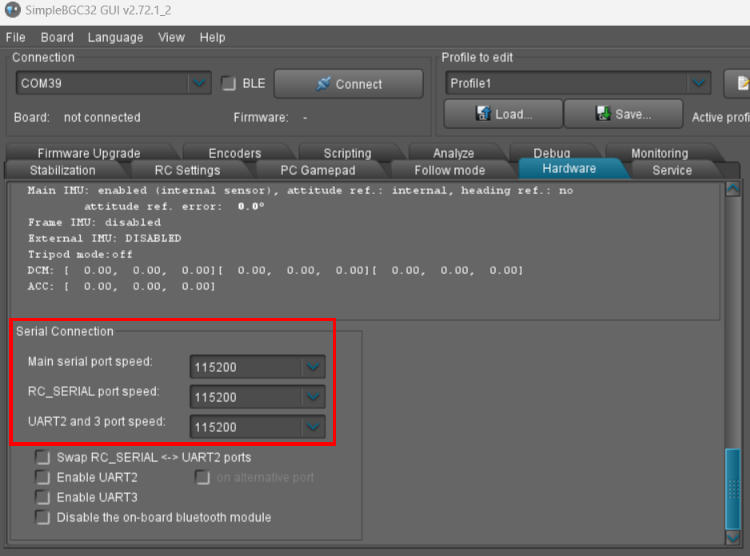The image size is (750, 556).
Task: Open the File menu
Action: [x=15, y=37]
